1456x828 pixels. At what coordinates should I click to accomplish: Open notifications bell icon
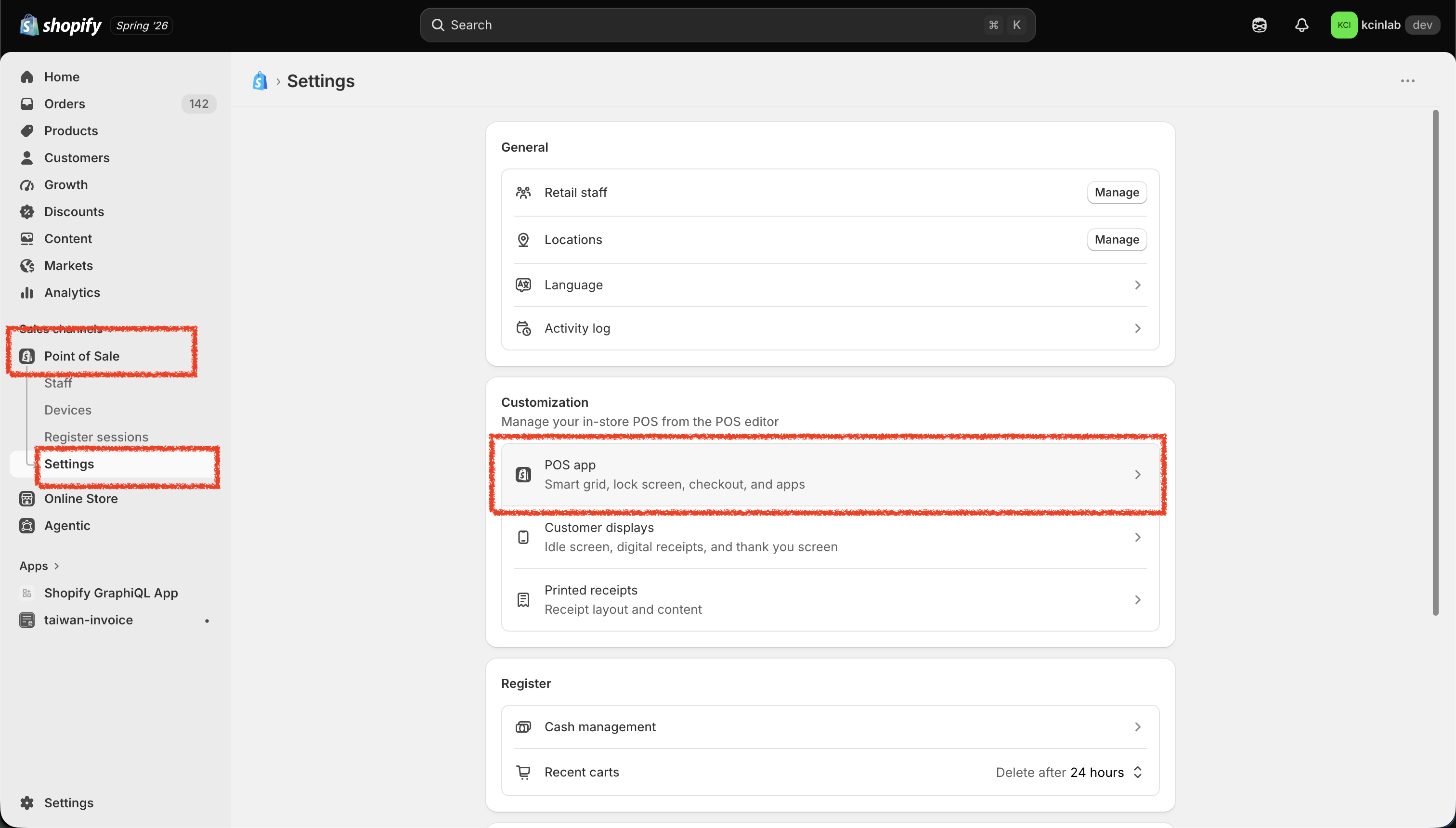point(1301,25)
